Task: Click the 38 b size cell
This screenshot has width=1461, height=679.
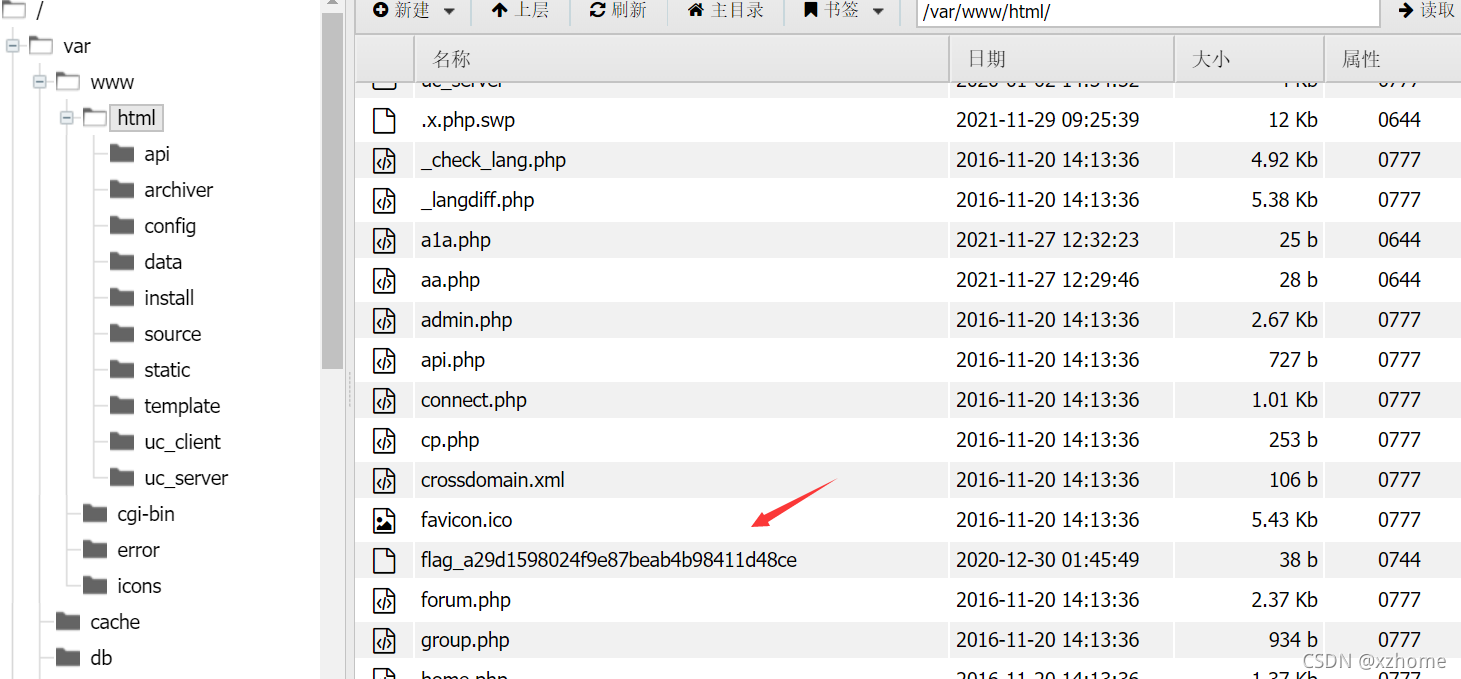Action: tap(1298, 560)
